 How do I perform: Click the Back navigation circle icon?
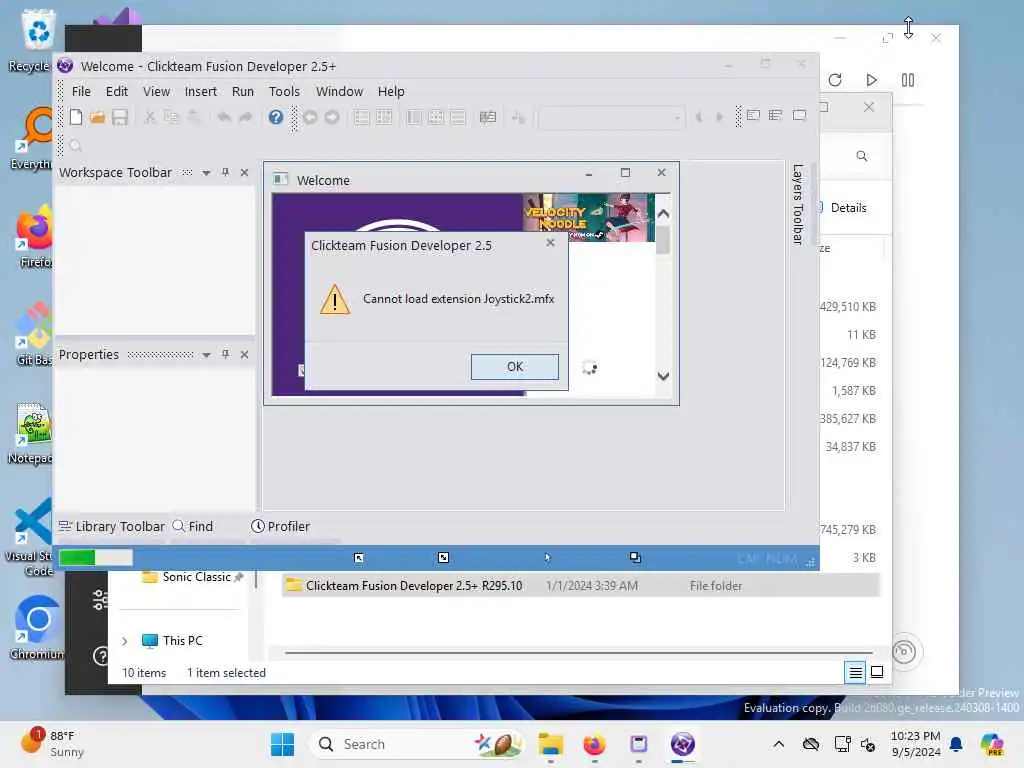tap(310, 117)
